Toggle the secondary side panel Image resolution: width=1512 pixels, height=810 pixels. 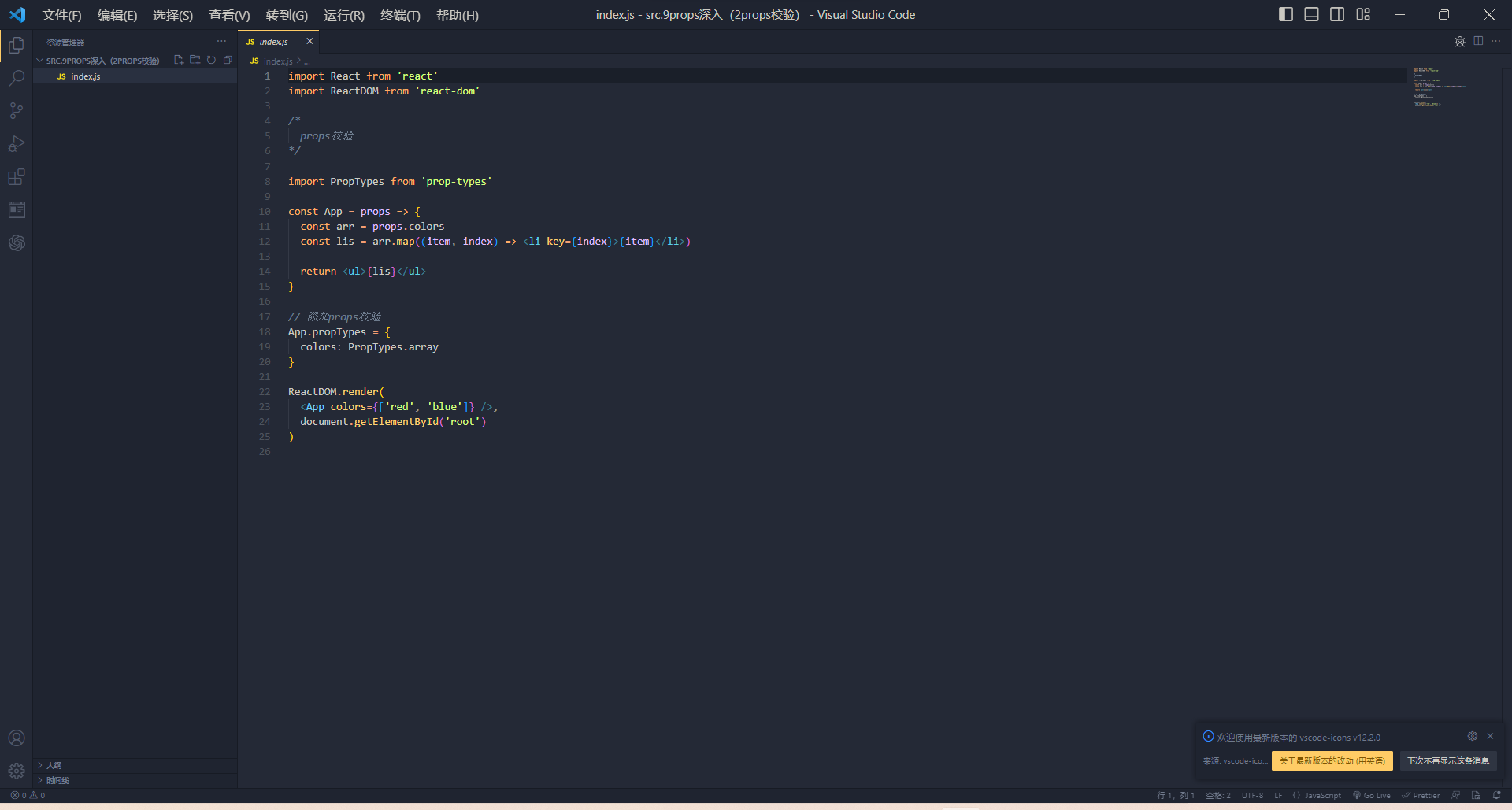(x=1337, y=14)
